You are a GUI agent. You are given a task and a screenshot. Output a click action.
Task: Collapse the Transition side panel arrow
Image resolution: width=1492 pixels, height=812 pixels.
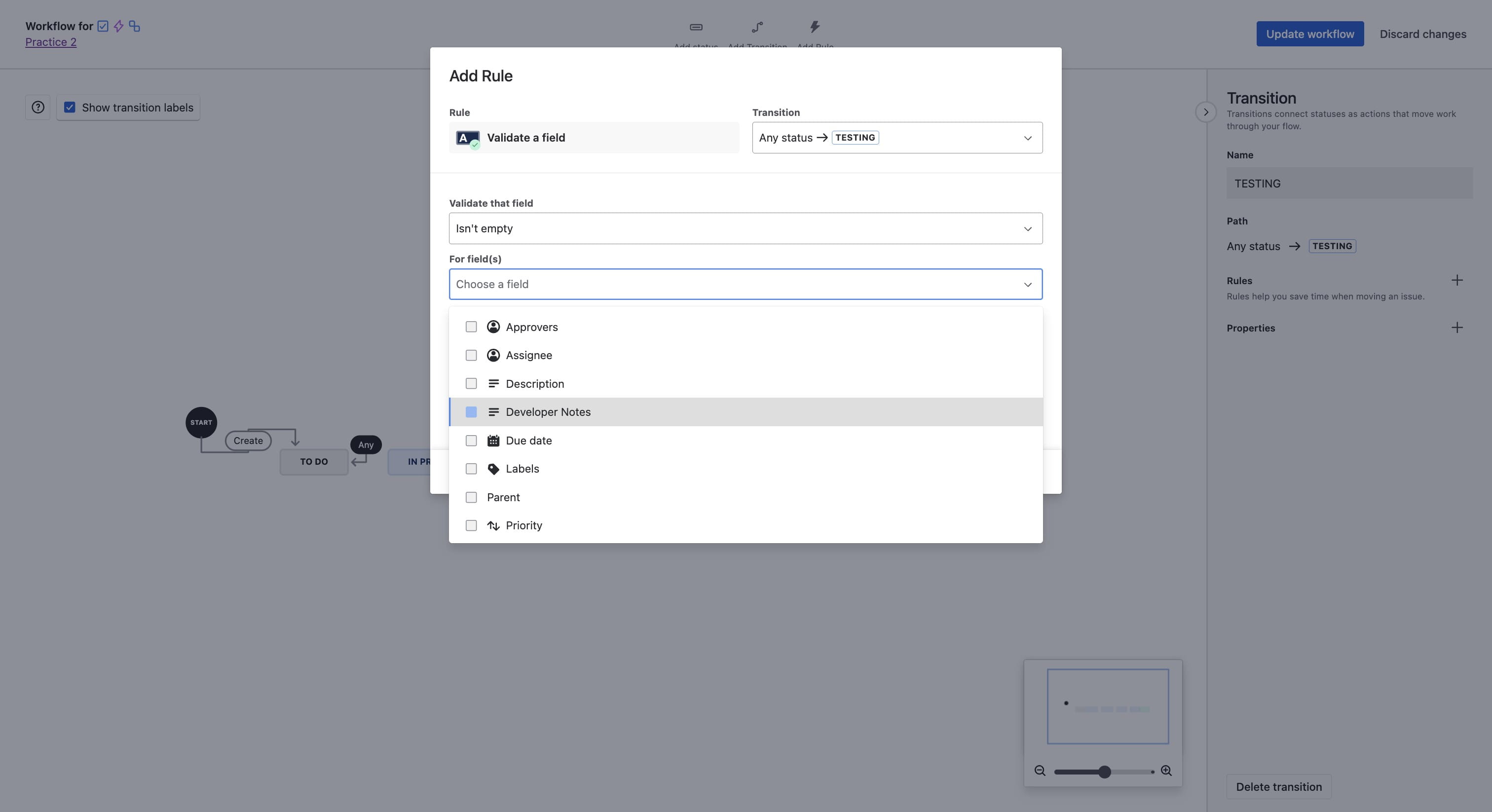(1206, 112)
